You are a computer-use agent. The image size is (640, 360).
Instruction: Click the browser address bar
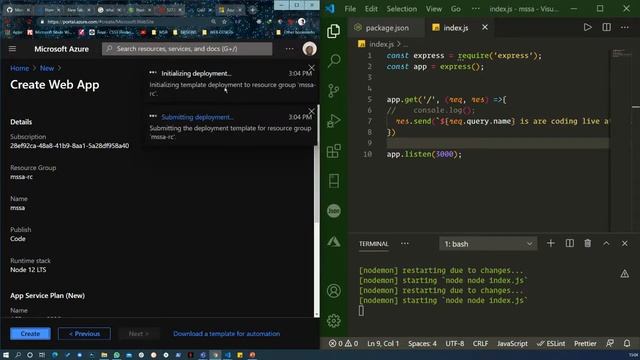(x=127, y=22)
